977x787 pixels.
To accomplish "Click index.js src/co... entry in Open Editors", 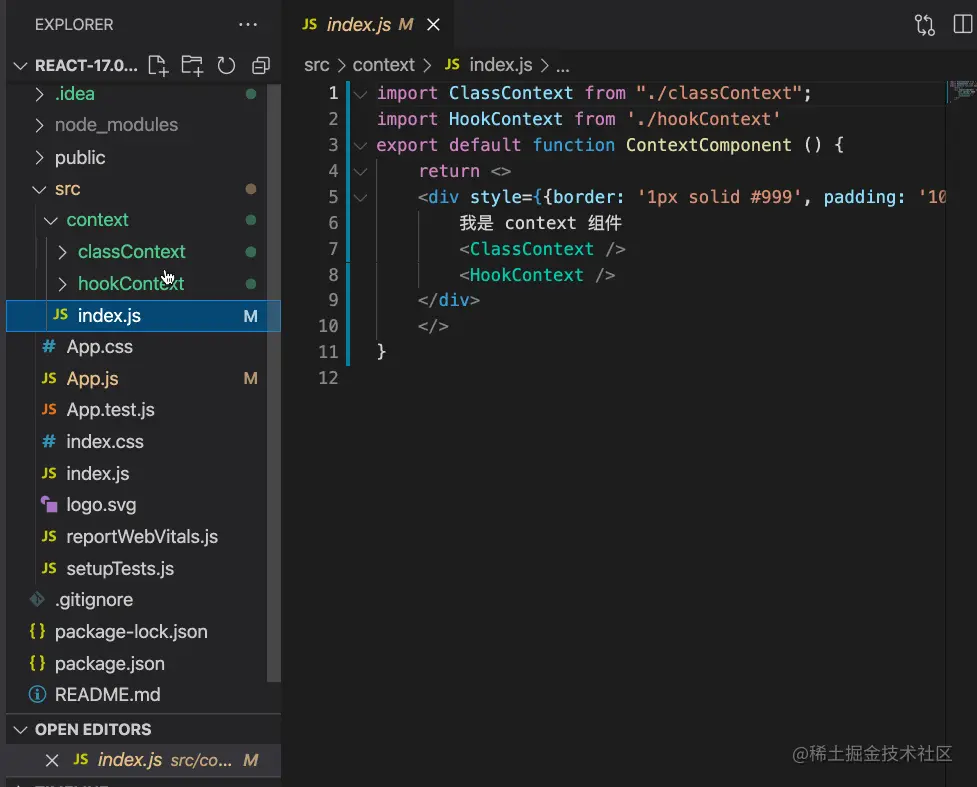I will (143, 760).
